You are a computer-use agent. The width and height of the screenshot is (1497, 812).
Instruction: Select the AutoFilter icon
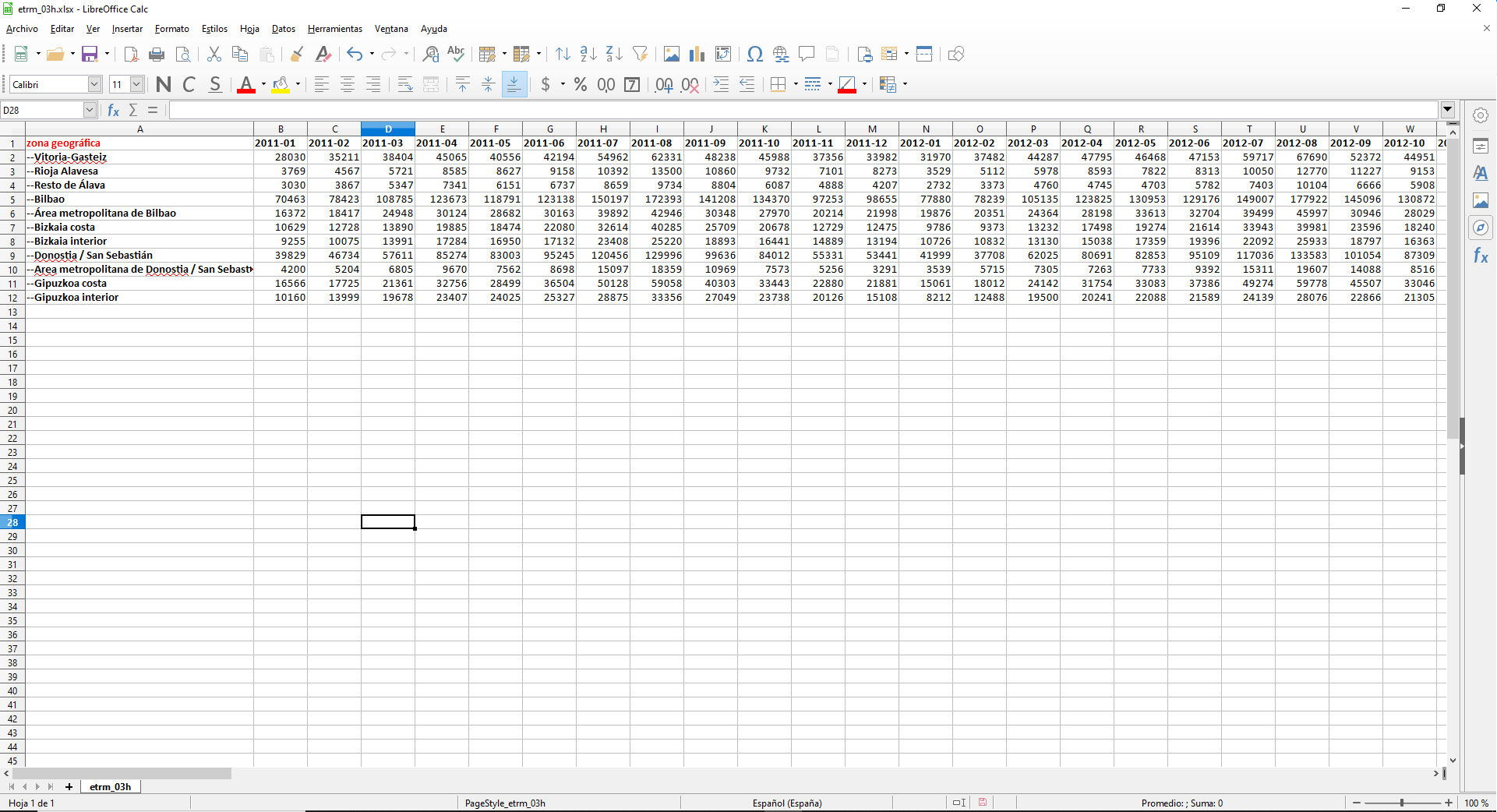tap(640, 54)
